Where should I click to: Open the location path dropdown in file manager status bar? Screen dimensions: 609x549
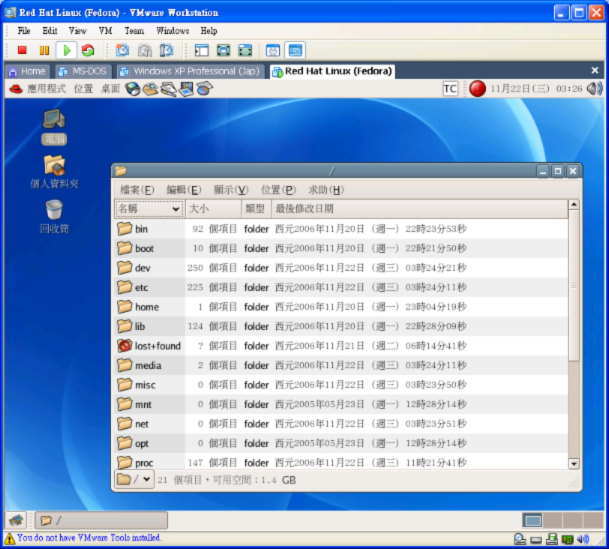pos(134,479)
